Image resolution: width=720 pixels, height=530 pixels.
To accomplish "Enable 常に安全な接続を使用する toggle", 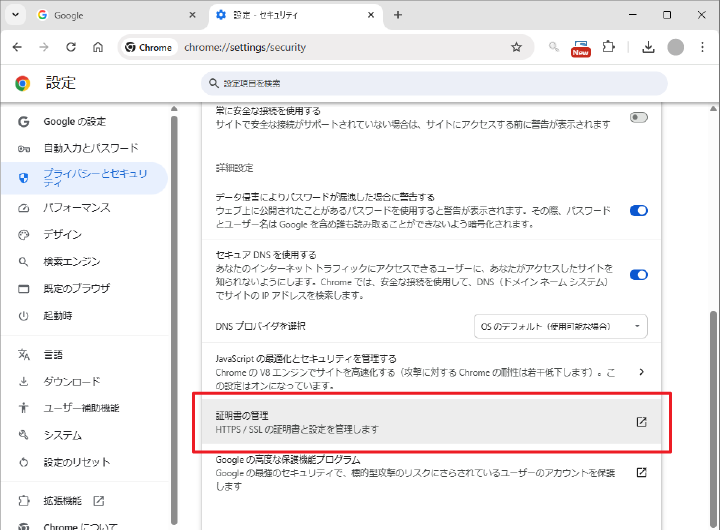I will coord(638,118).
